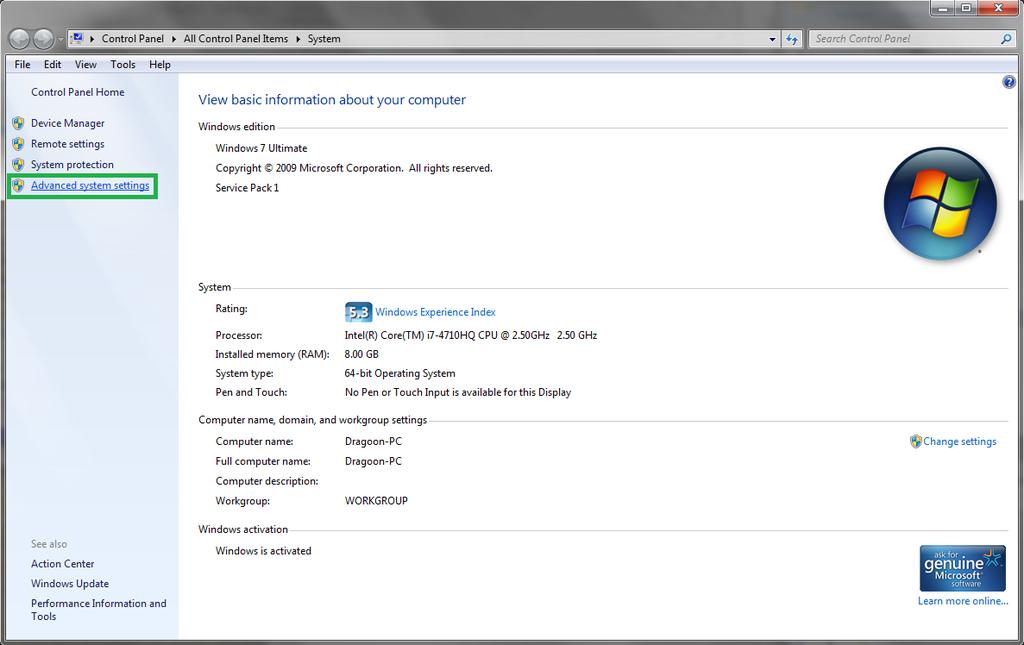Click the Intel Core i7-4710HQ processor text
1024x645 pixels.
471,335
